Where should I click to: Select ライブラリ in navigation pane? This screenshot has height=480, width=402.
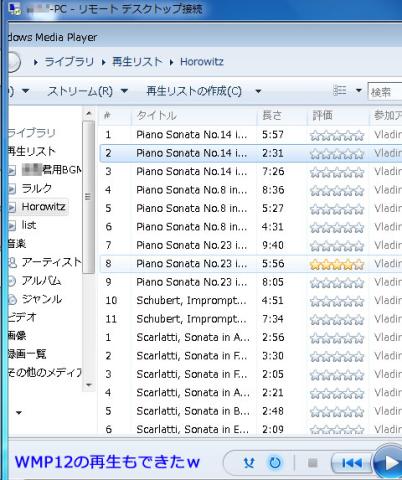[x=32, y=133]
